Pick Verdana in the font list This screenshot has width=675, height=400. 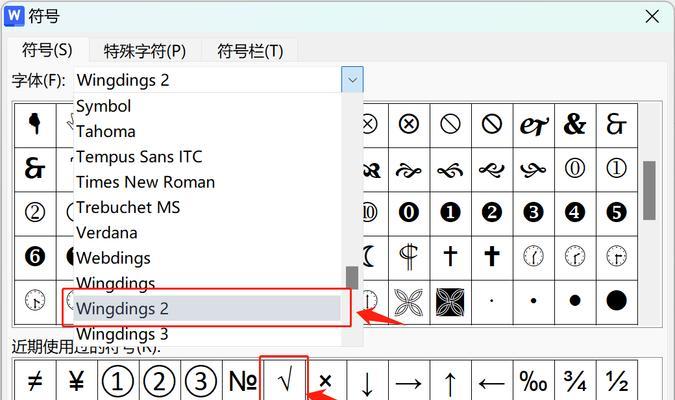(x=209, y=233)
